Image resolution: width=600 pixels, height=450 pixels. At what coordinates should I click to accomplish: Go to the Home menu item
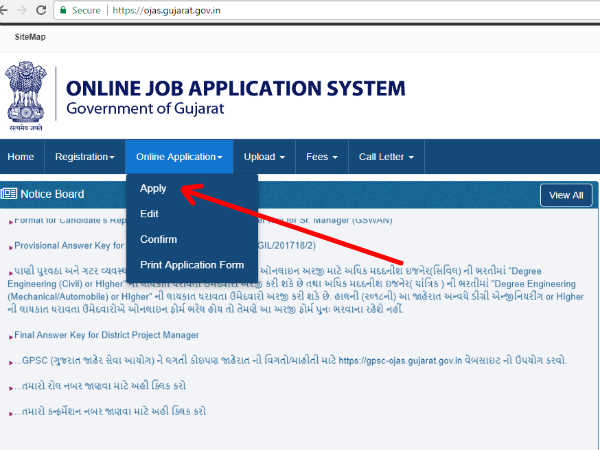tap(21, 157)
